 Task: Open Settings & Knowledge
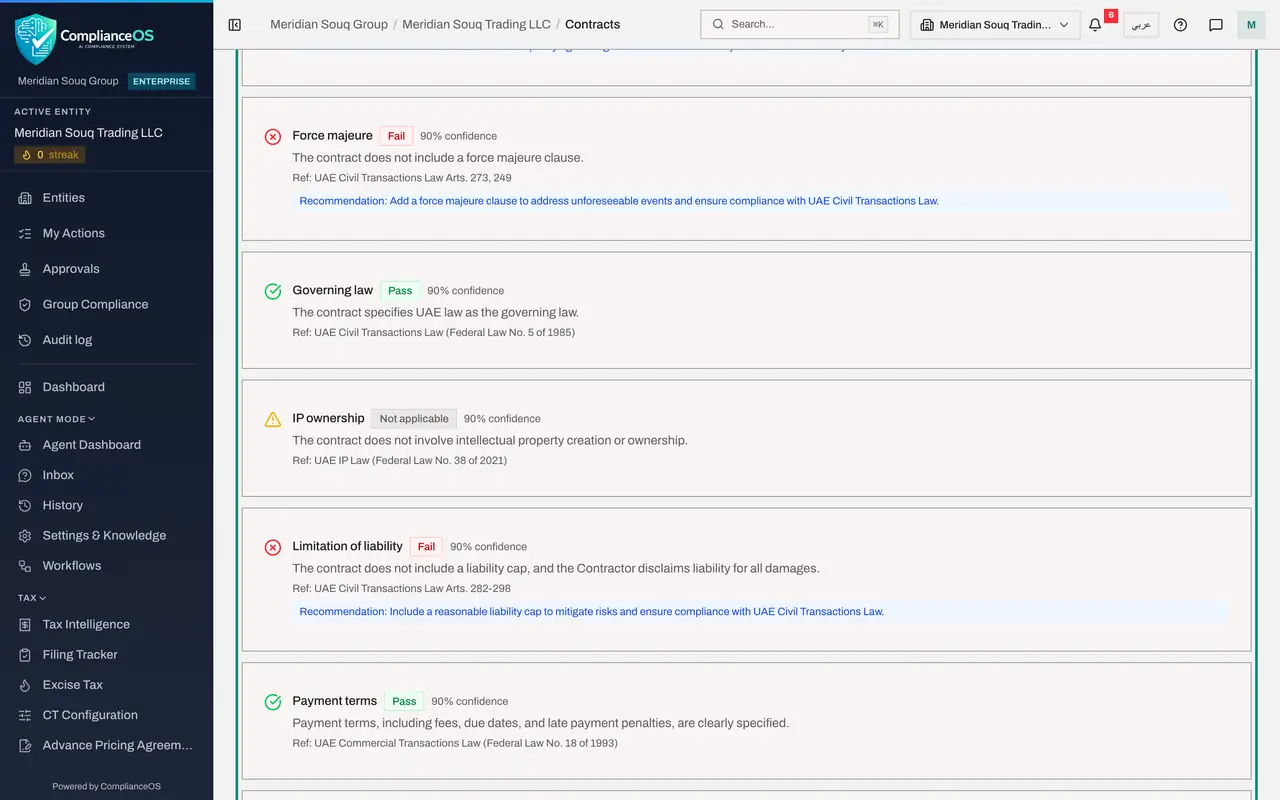point(106,535)
